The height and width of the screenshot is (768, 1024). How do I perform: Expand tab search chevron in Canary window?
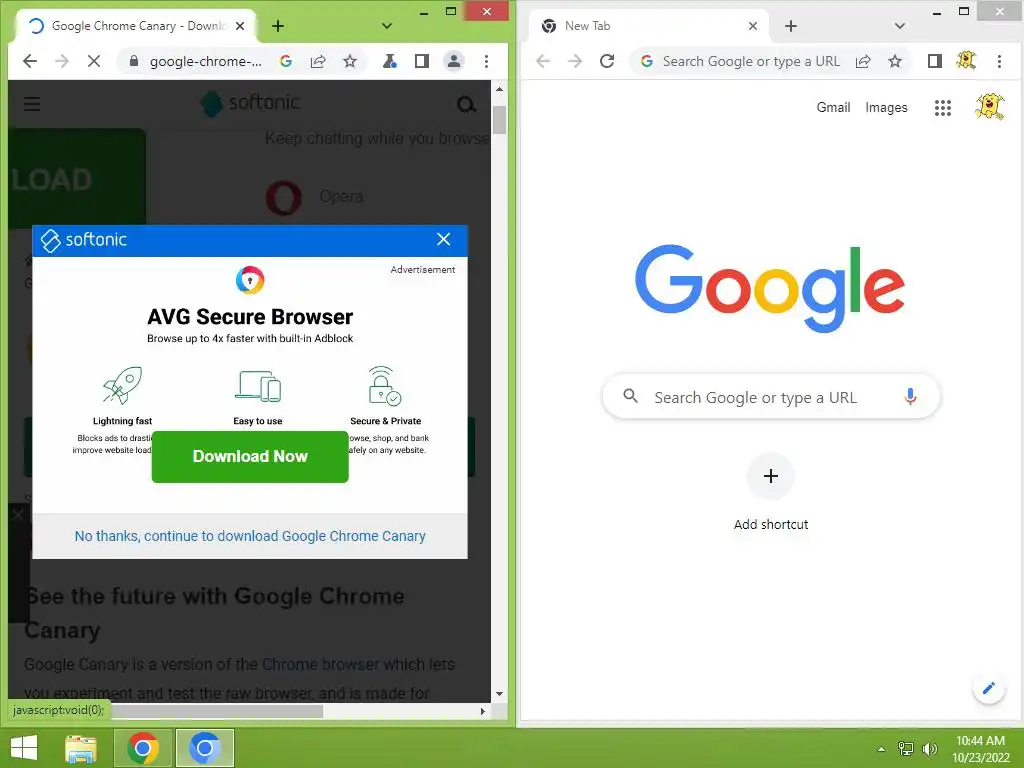(387, 26)
